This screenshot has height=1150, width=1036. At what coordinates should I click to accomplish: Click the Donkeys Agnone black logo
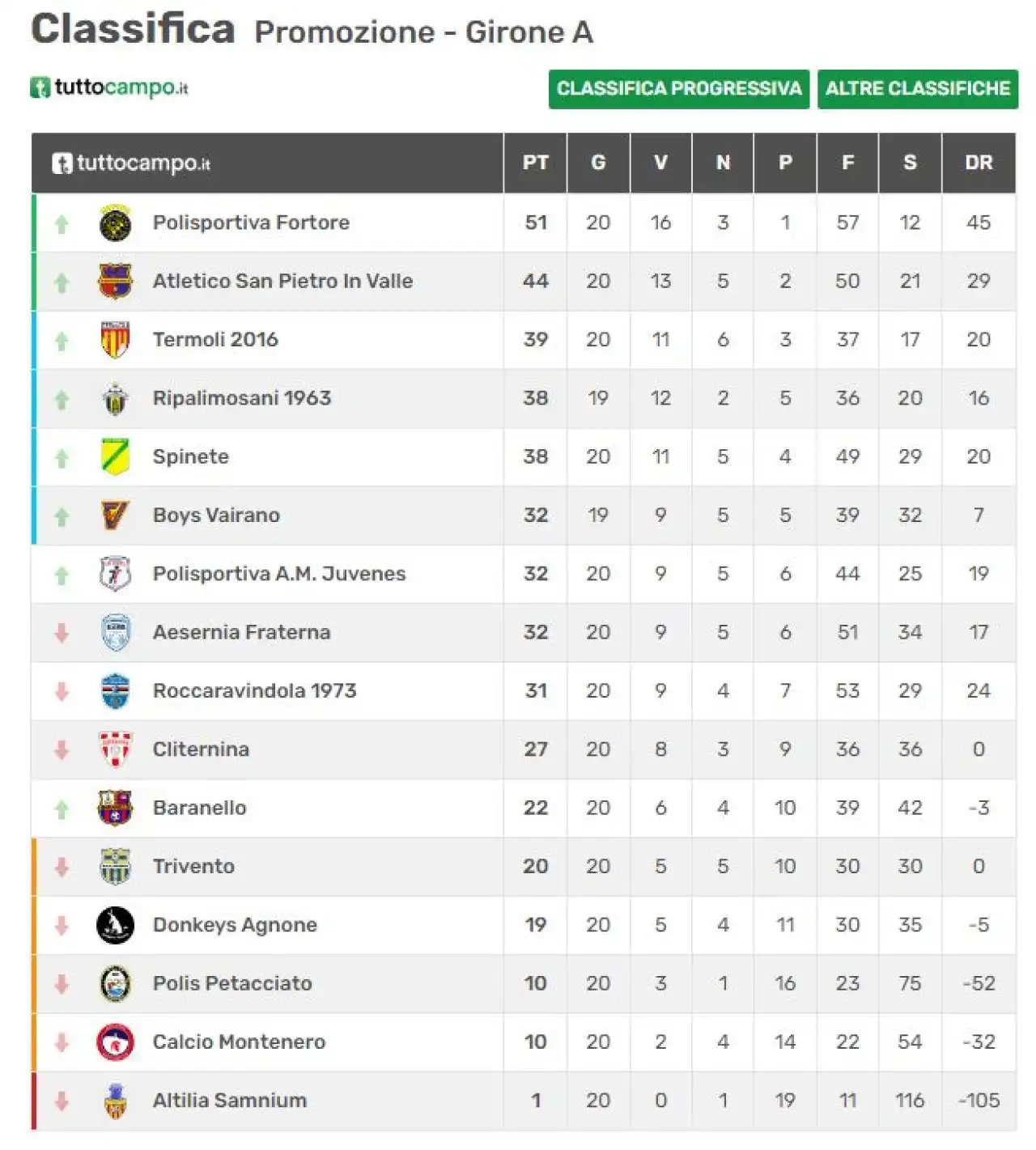[115, 925]
